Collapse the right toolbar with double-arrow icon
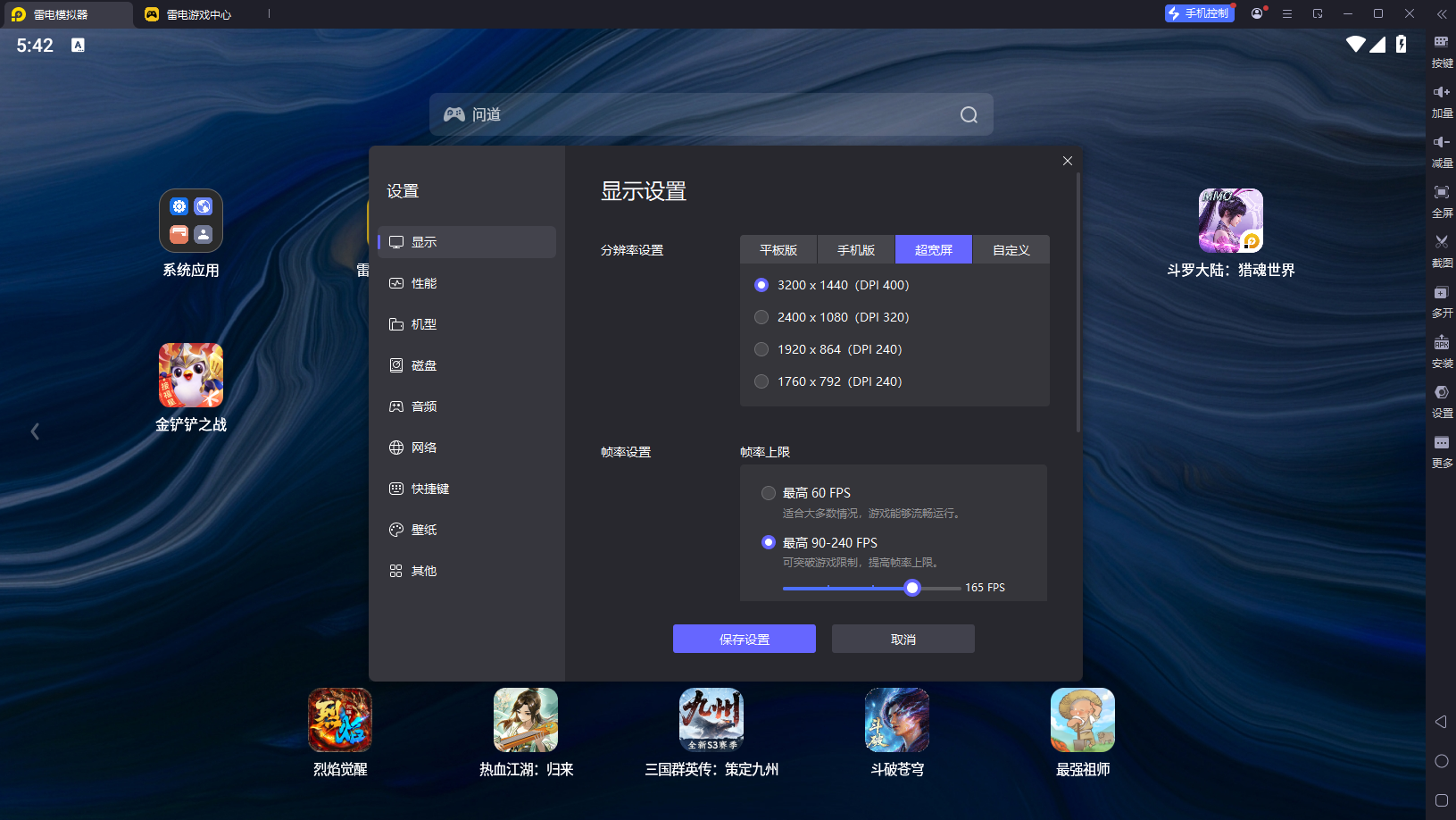 coord(1441,14)
